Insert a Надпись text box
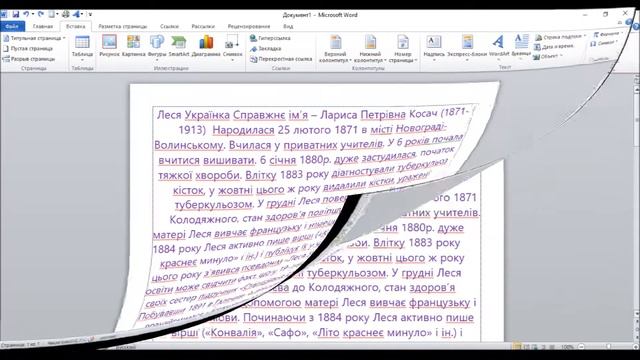 434,47
